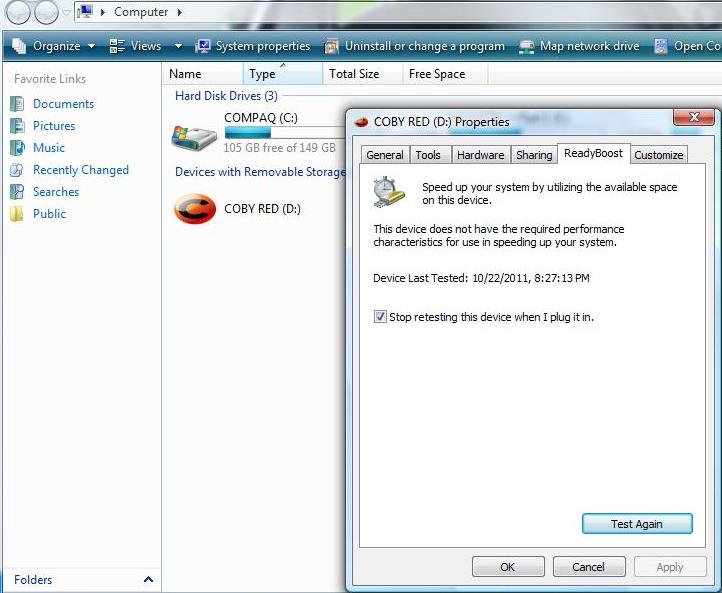This screenshot has height=593, width=722.
Task: Open Music in Favorite Links
Action: click(x=49, y=148)
